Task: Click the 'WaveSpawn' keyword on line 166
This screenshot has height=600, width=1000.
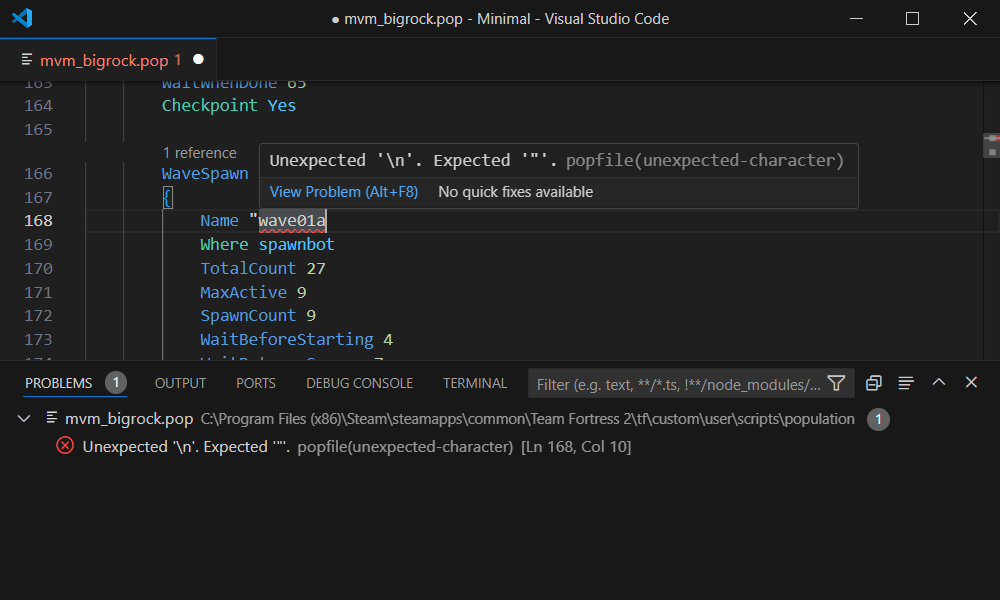Action: (205, 173)
